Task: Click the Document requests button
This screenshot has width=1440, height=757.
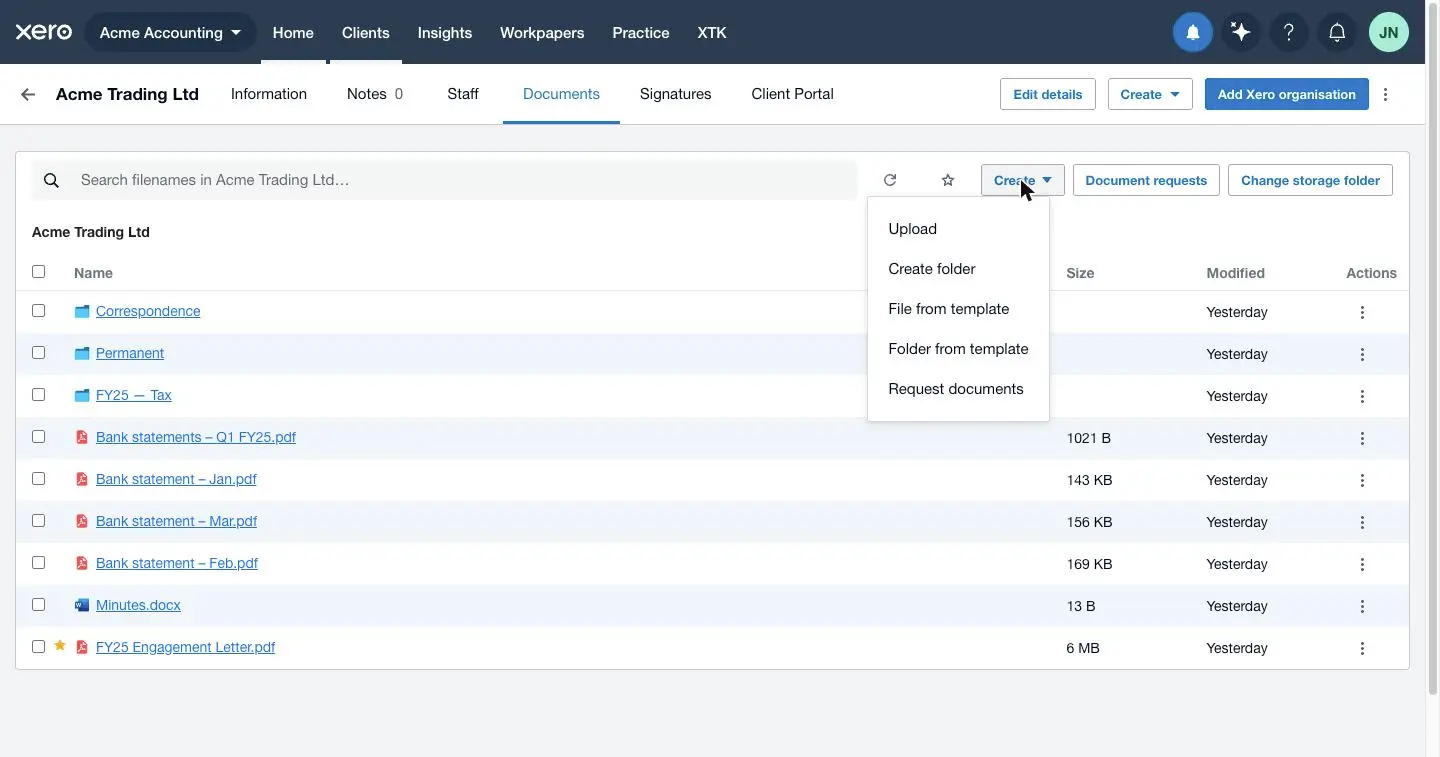Action: coord(1146,180)
